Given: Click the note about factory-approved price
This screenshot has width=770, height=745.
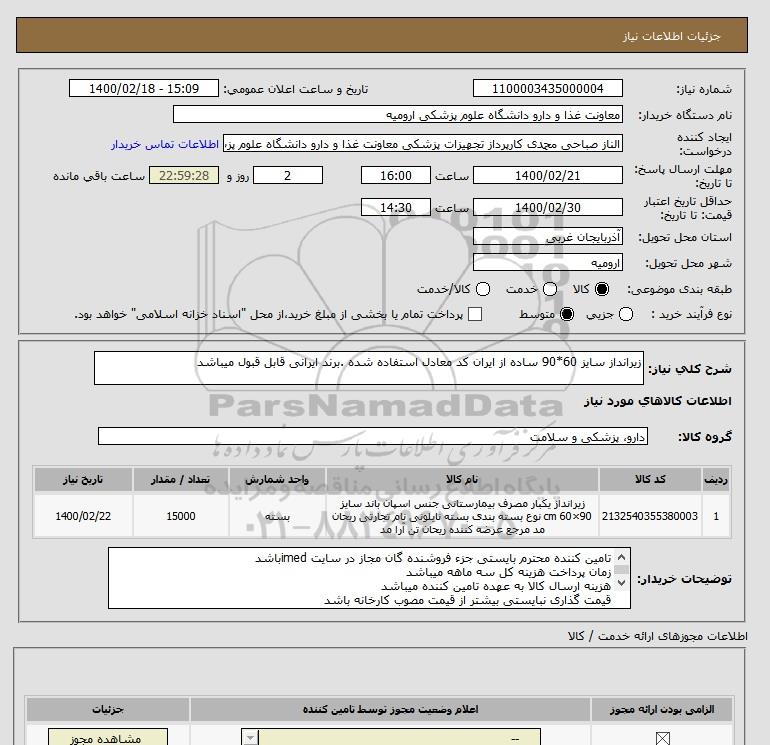Looking at the screenshot, I should click(x=468, y=600).
